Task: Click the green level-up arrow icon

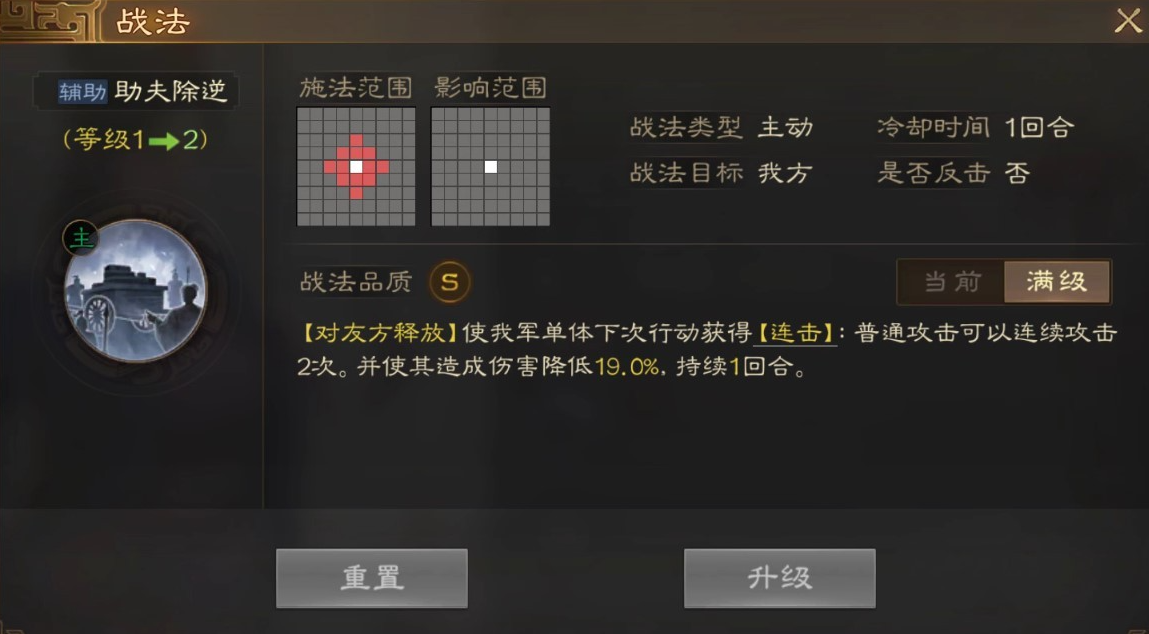Action: point(163,141)
